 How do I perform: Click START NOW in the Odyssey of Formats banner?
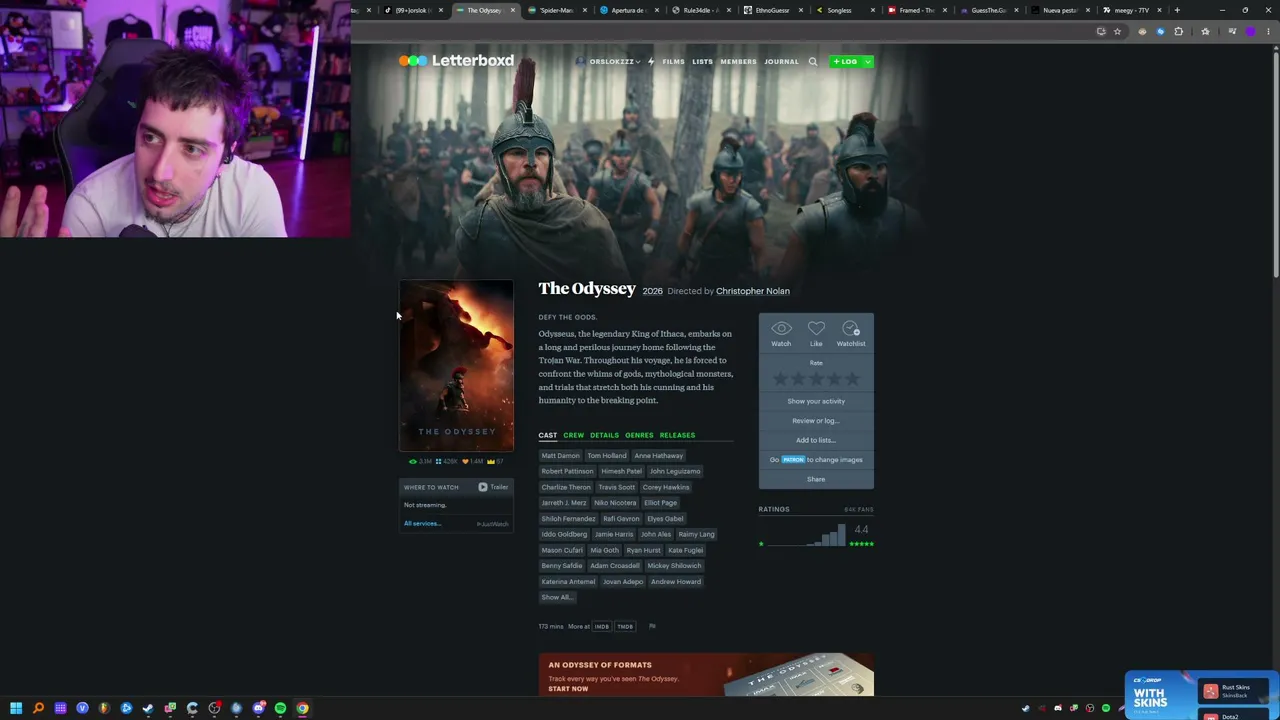568,689
